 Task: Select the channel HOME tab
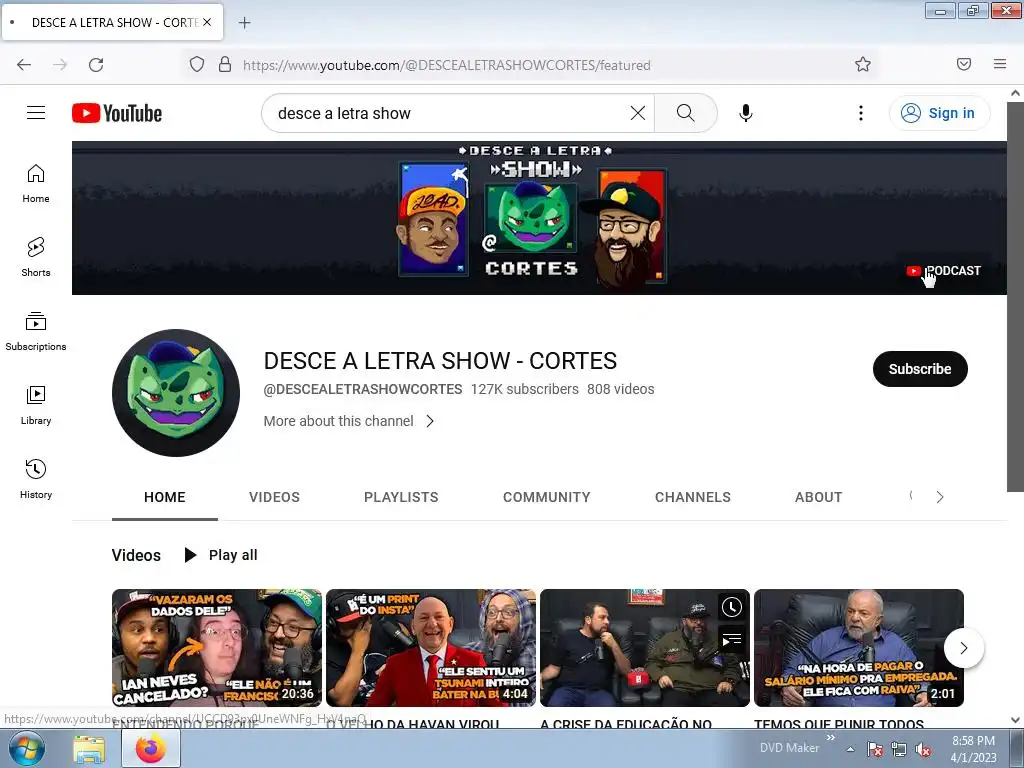pyautogui.click(x=165, y=497)
